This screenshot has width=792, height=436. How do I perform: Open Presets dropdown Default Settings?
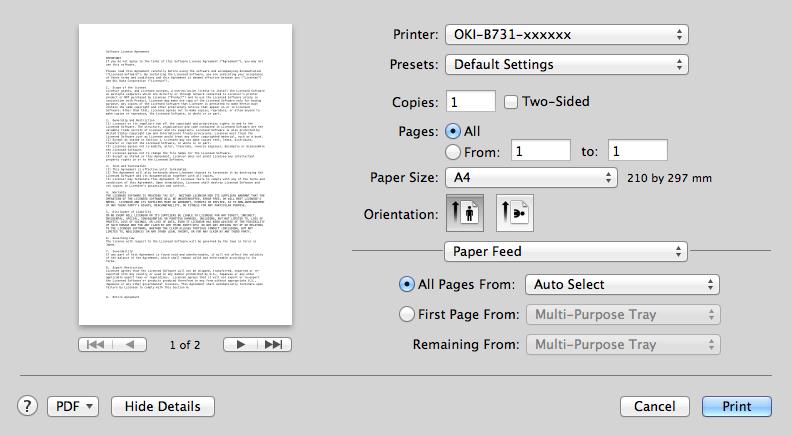coord(567,64)
